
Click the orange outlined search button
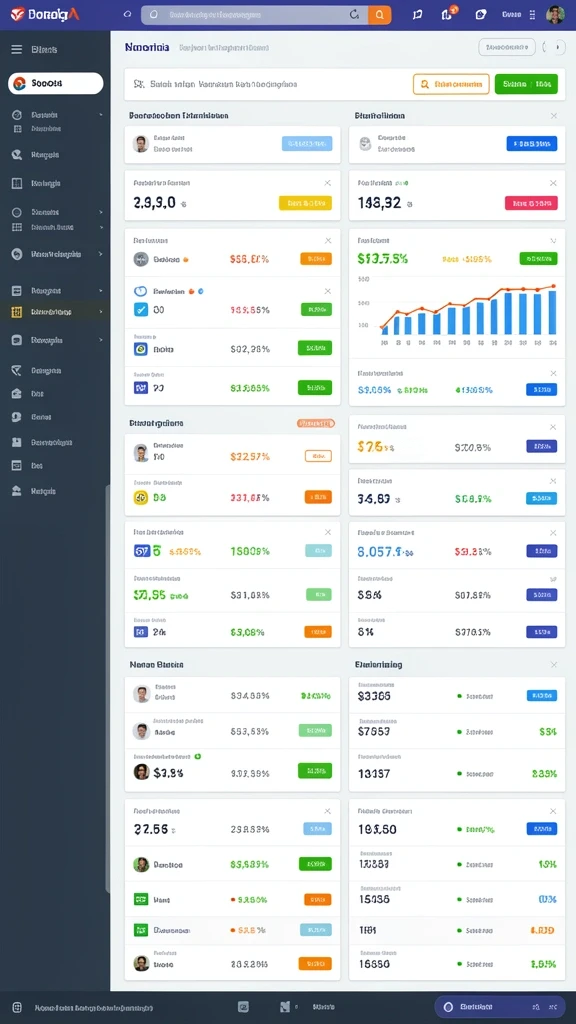451,84
